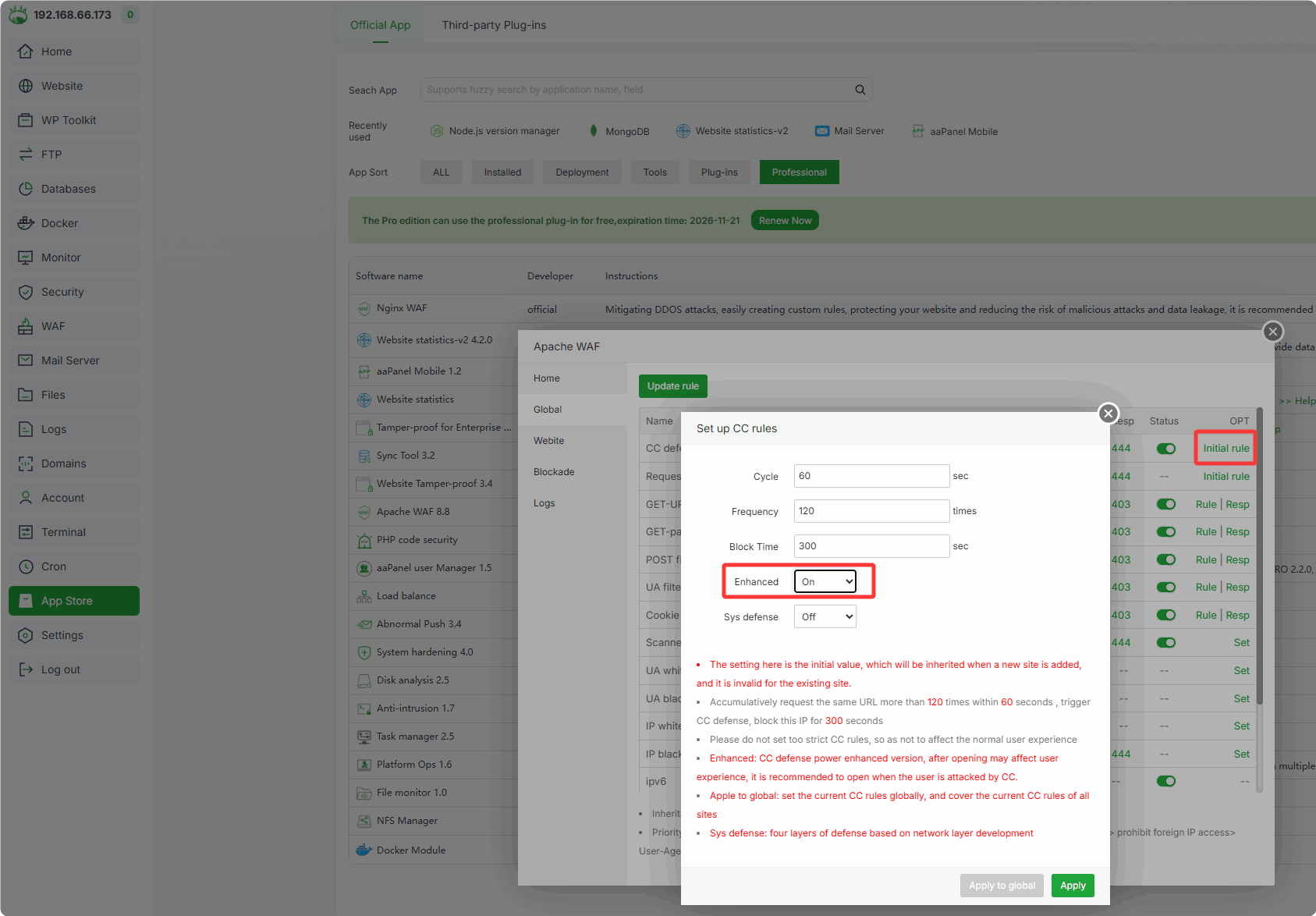Filter apps by Installed

tap(502, 172)
